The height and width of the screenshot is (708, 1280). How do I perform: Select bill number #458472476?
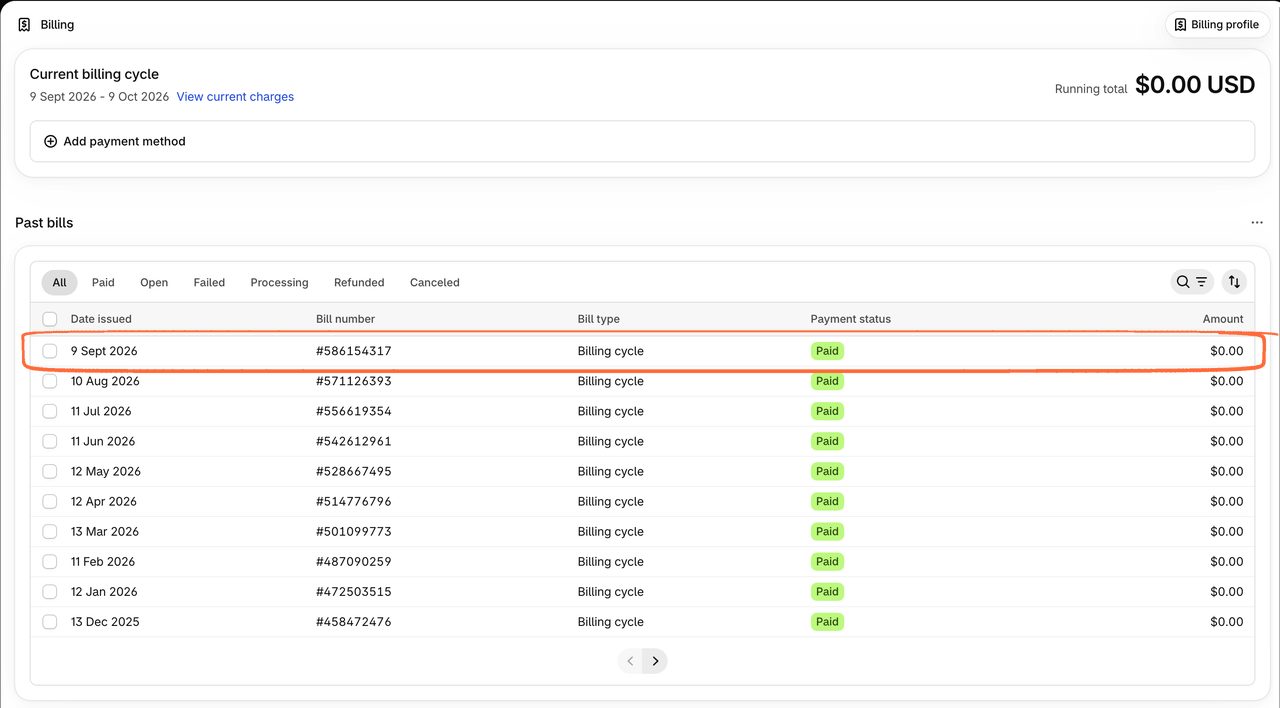click(x=354, y=621)
